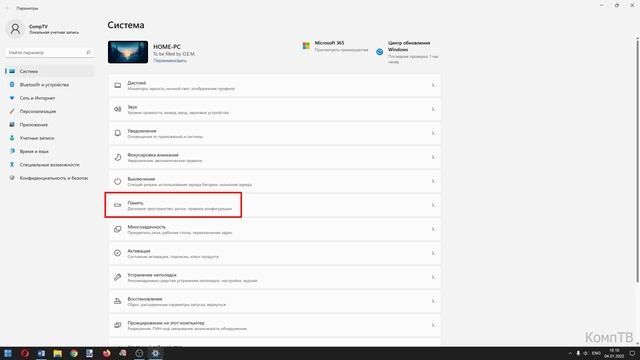
Task: Open Учетные записи in the sidebar
Action: click(49, 138)
